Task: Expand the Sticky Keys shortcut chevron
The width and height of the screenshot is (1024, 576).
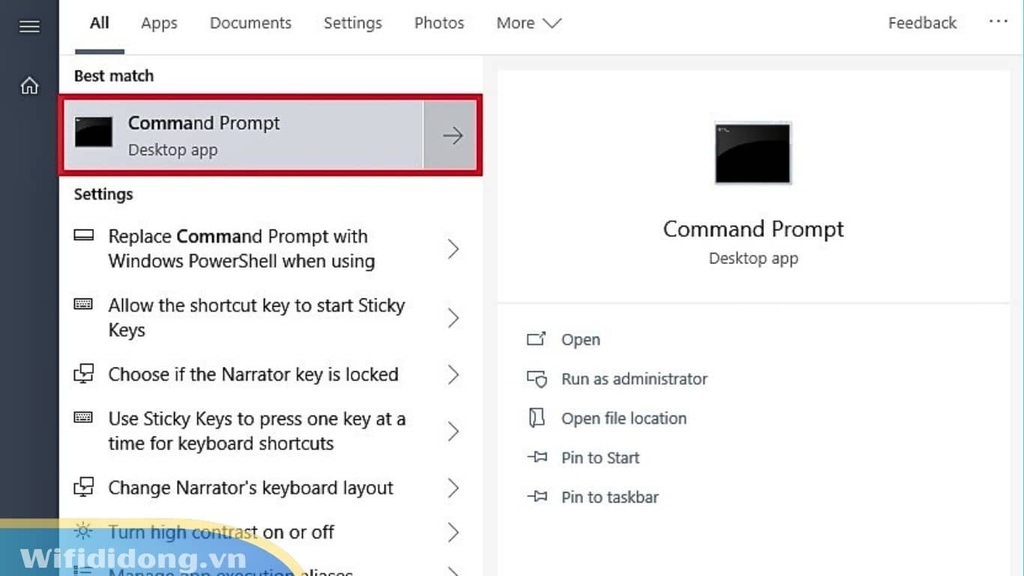Action: (453, 318)
